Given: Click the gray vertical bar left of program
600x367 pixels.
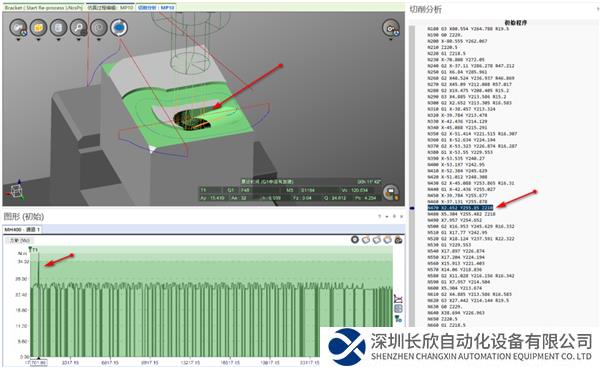Looking at the screenshot, I should click(x=412, y=176).
